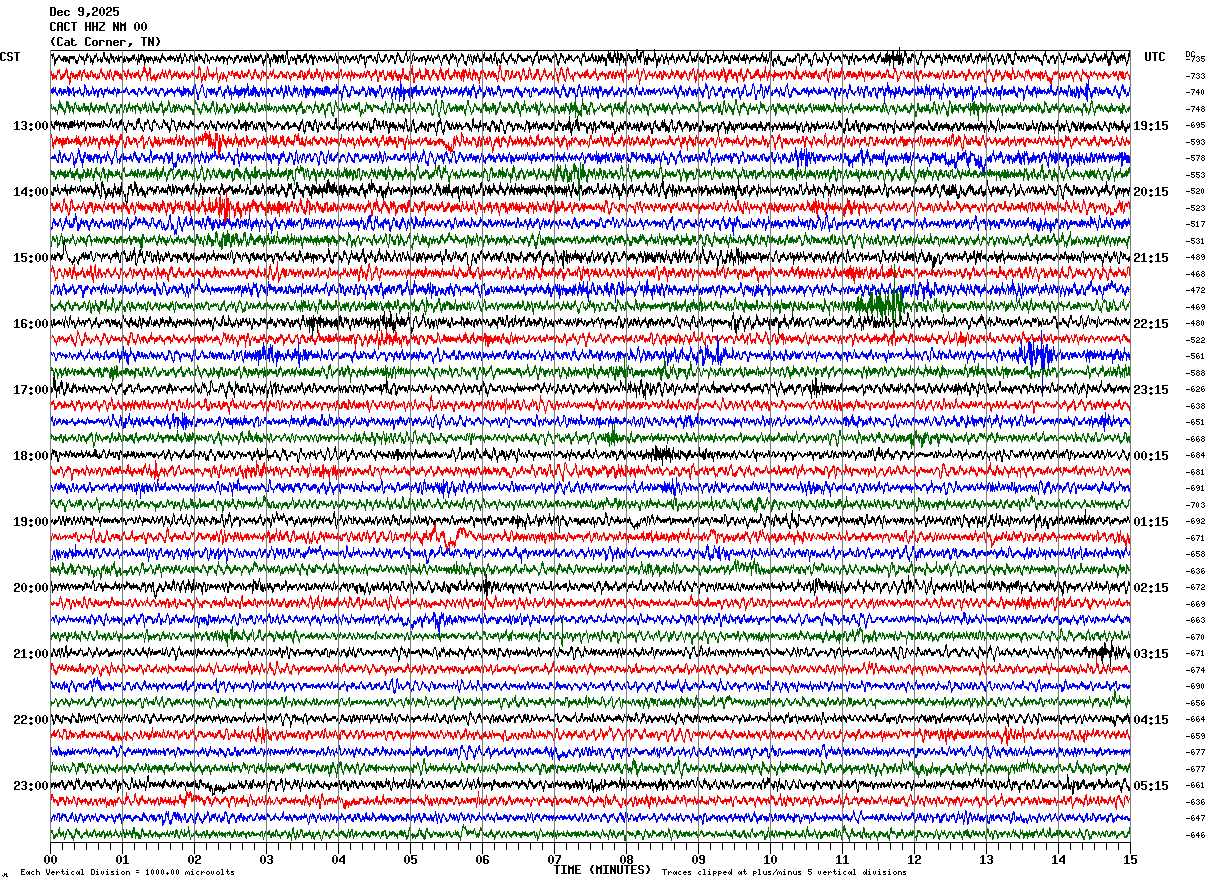The width and height of the screenshot is (1210, 886).
Task: Click the DC offset value -664
Action: [x=1195, y=719]
